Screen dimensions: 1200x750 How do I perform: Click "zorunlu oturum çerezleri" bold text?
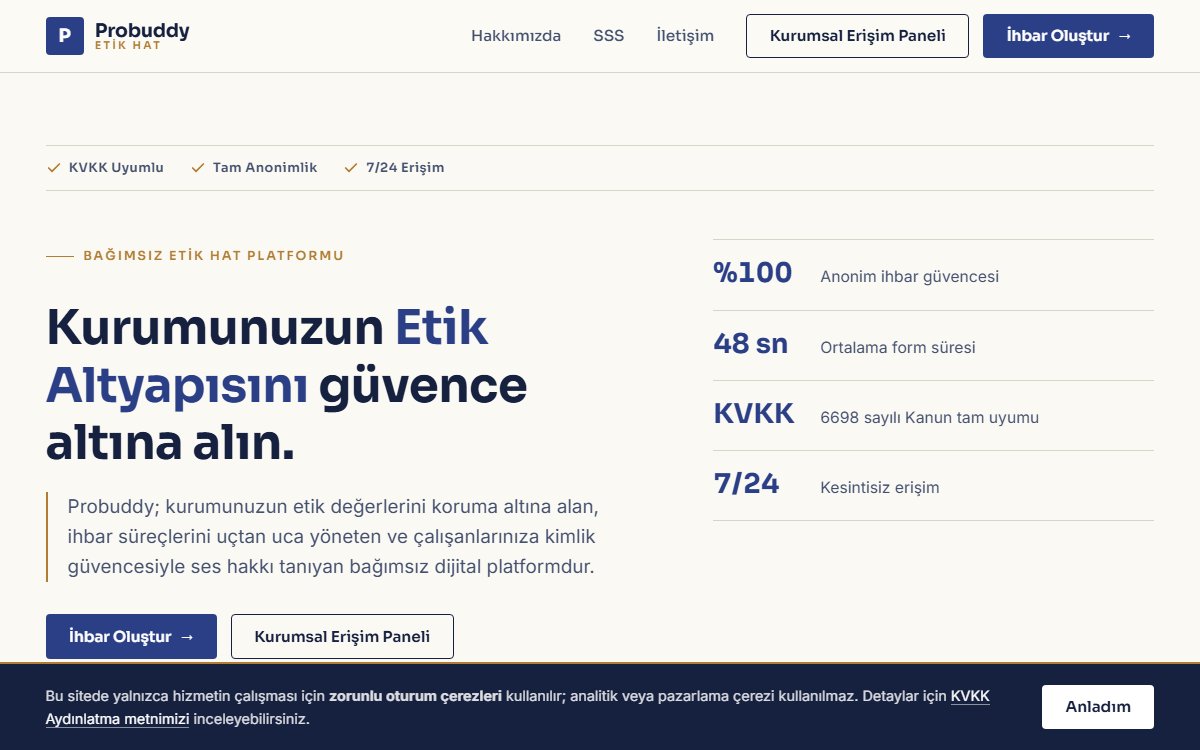[415, 696]
